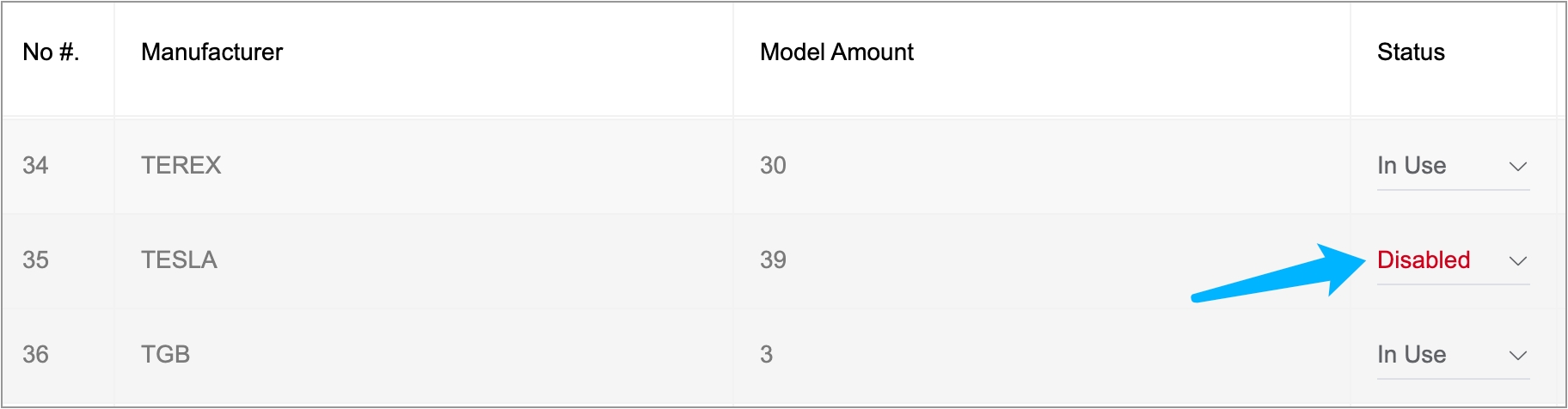The width and height of the screenshot is (1568, 409).
Task: Select the TGB manufacturer cell
Action: point(165,355)
